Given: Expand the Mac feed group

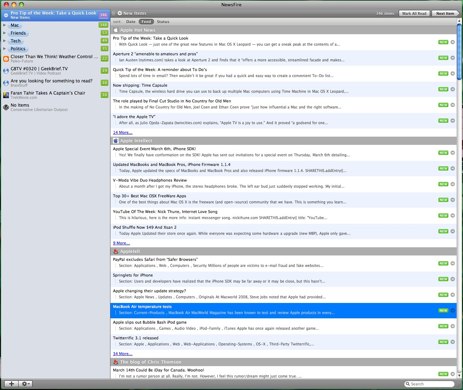Looking at the screenshot, I should pos(4,25).
